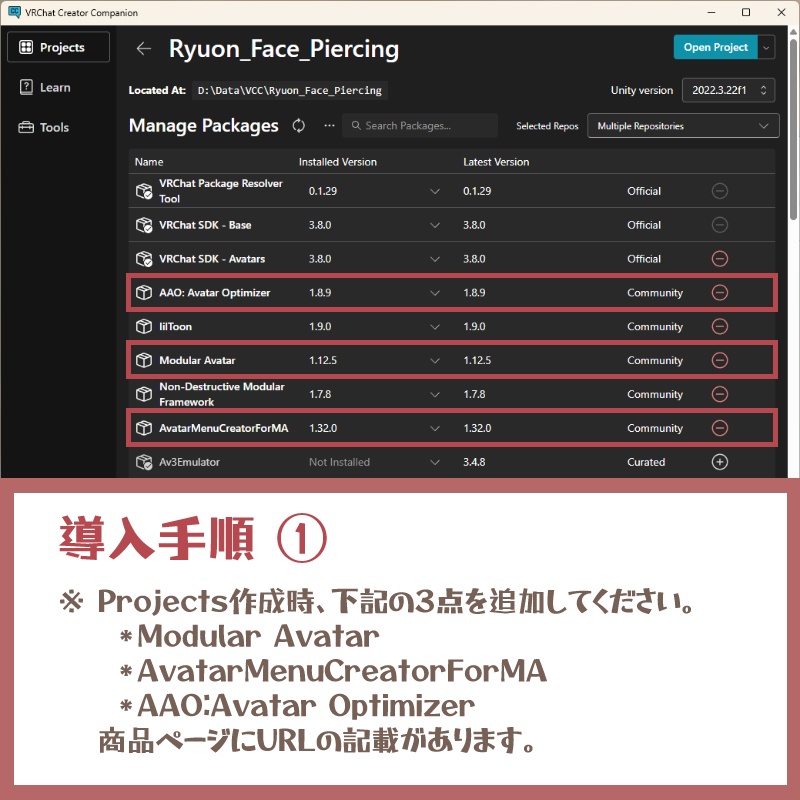Click the vertical scrollbar of the window
The width and height of the screenshot is (800, 800).
point(793,128)
